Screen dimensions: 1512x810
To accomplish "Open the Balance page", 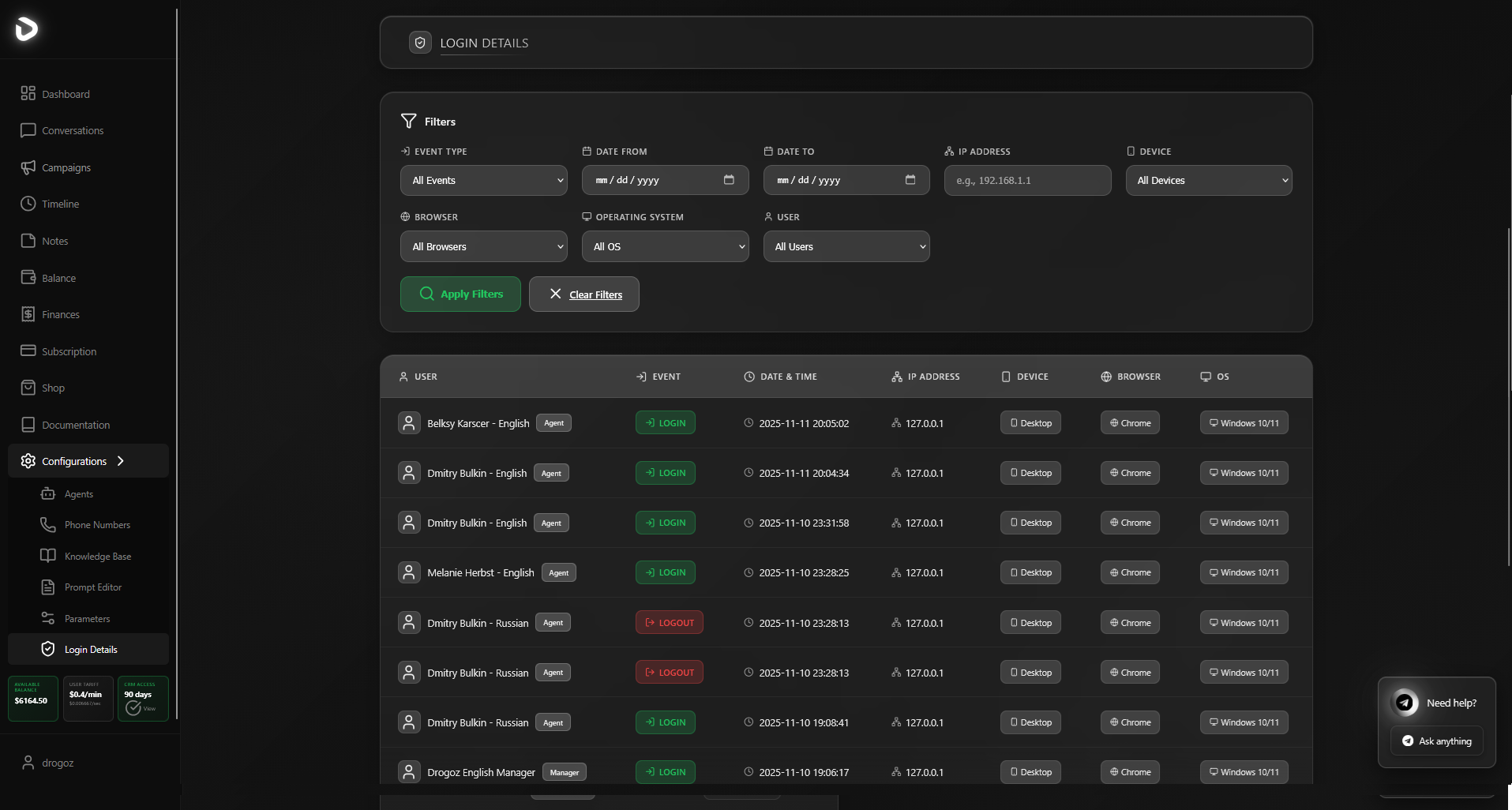I will [x=58, y=277].
